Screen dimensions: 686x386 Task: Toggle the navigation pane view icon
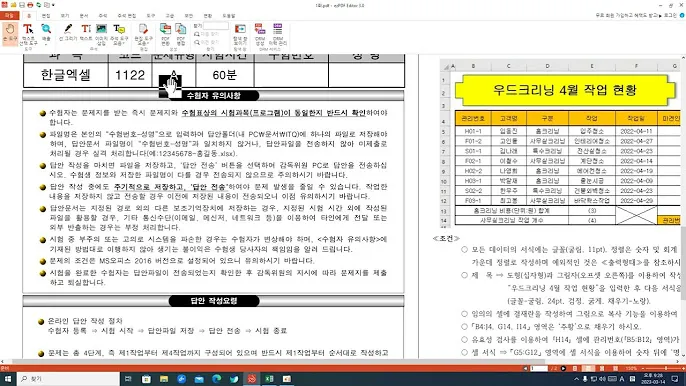(240, 34)
